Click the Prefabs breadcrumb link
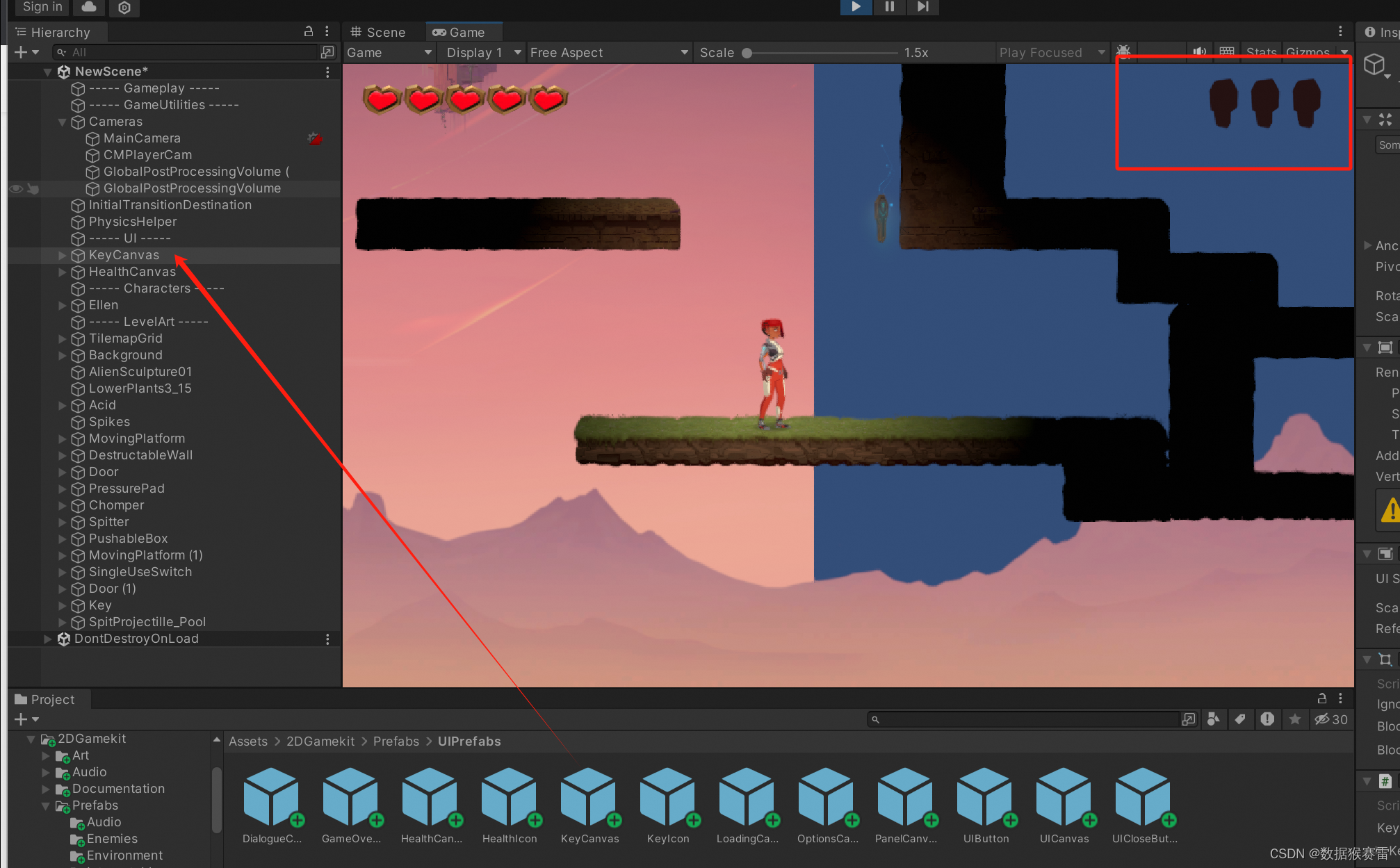 (396, 742)
